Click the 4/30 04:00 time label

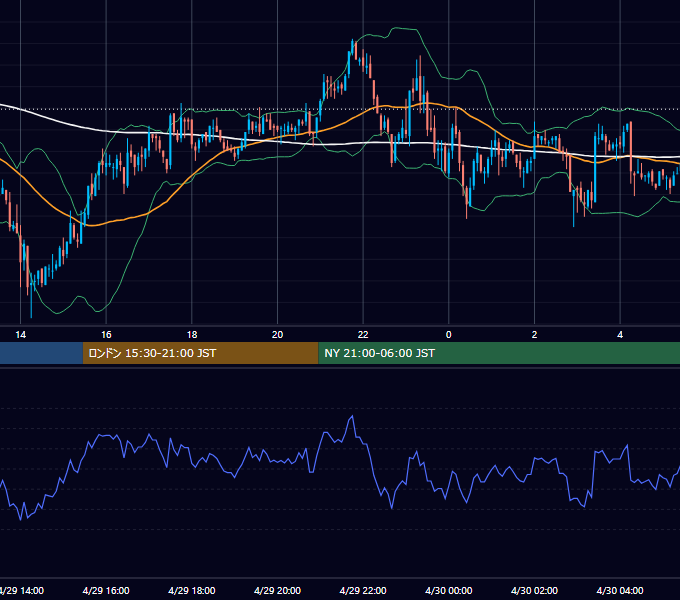pos(620,590)
